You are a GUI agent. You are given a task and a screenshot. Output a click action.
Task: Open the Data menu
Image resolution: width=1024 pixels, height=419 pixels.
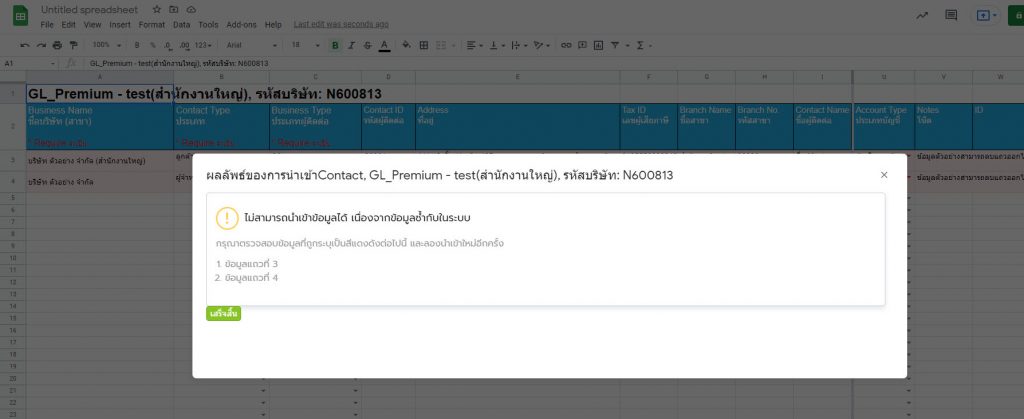point(182,25)
